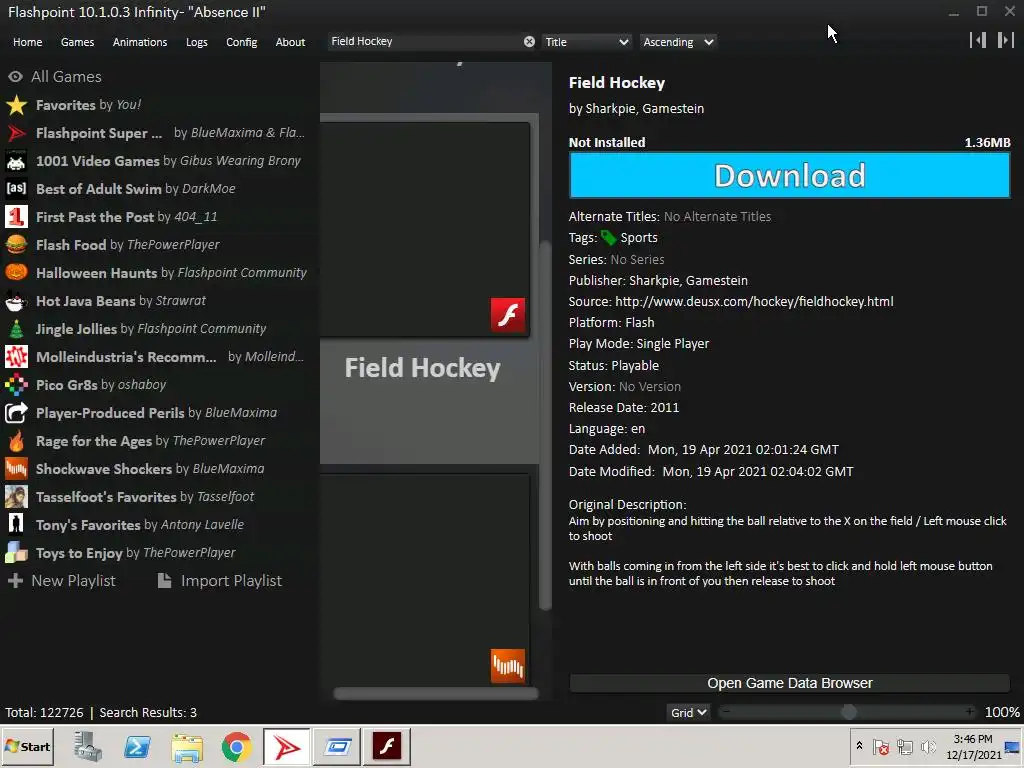The height and width of the screenshot is (768, 1024).
Task: Click the Rage for the Ages flame icon
Action: (16, 441)
